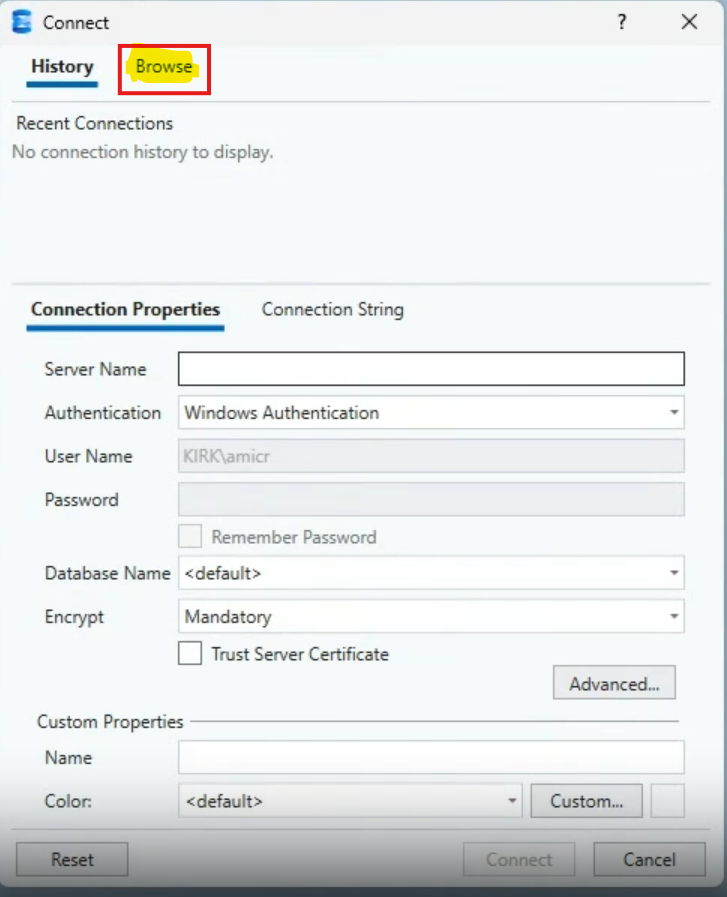Click the question mark help icon
The image size is (727, 897).
click(x=622, y=22)
